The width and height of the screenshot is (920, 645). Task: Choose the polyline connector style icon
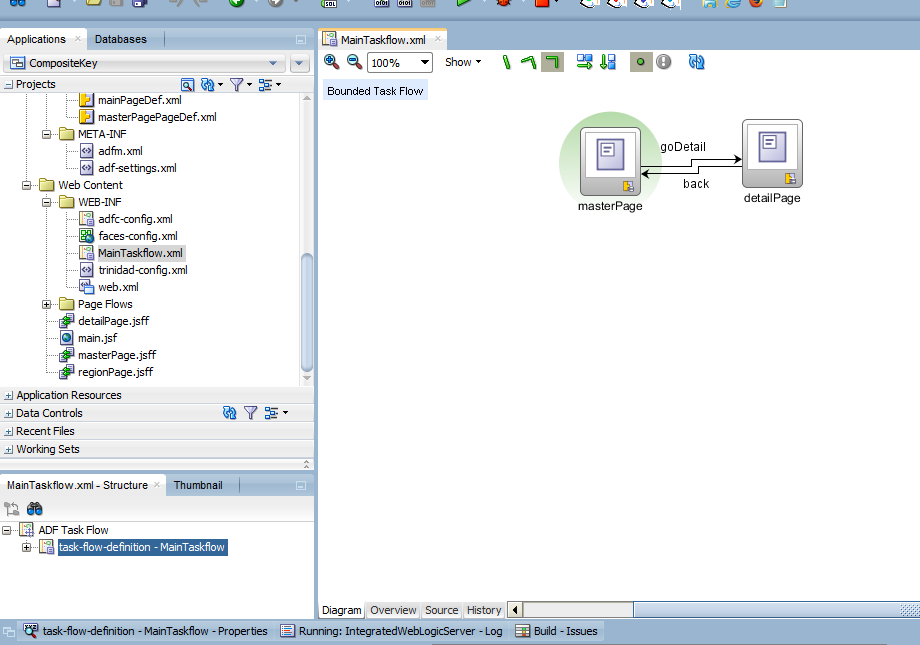[x=529, y=62]
